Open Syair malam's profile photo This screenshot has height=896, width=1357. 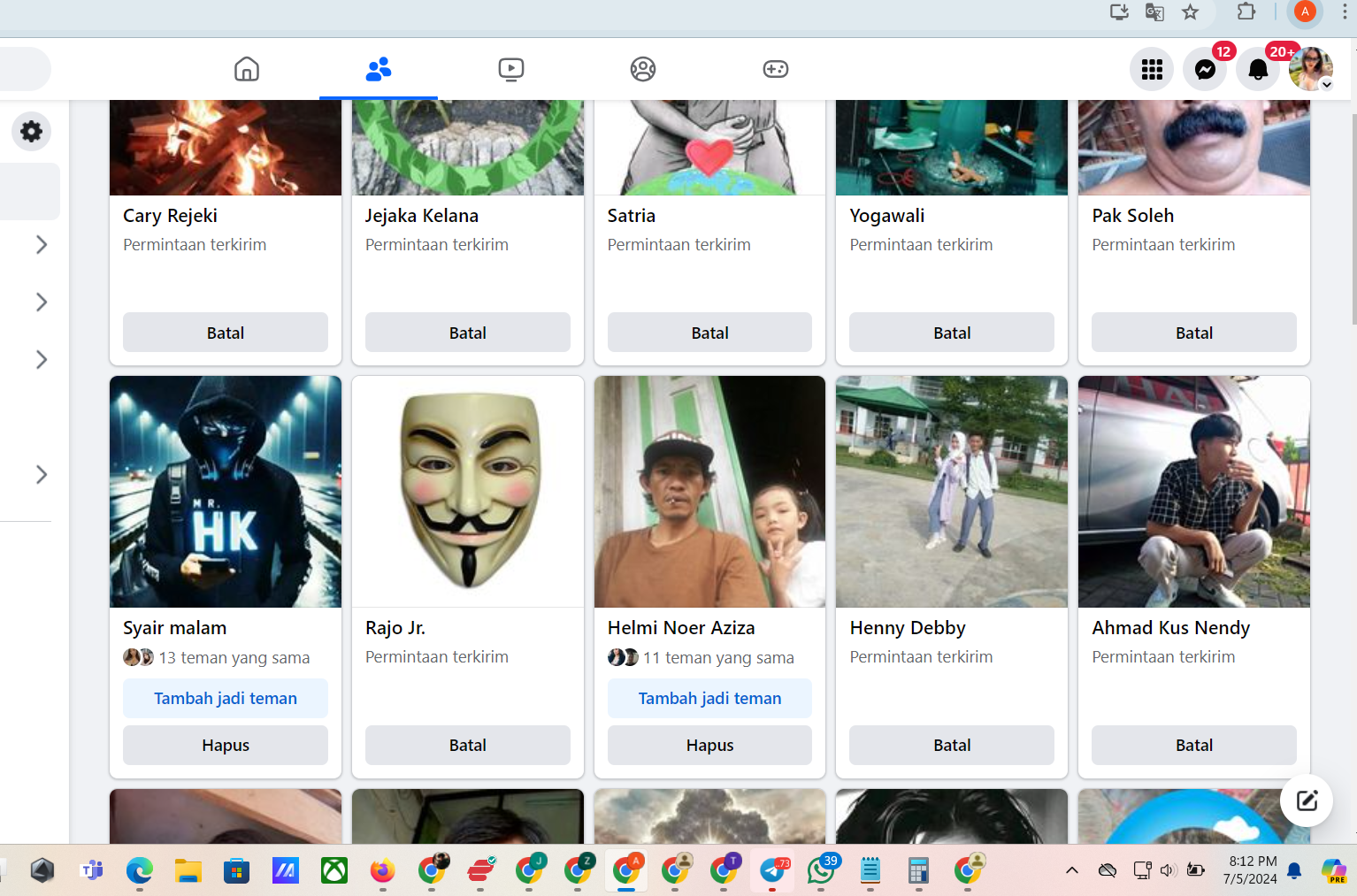point(226,492)
